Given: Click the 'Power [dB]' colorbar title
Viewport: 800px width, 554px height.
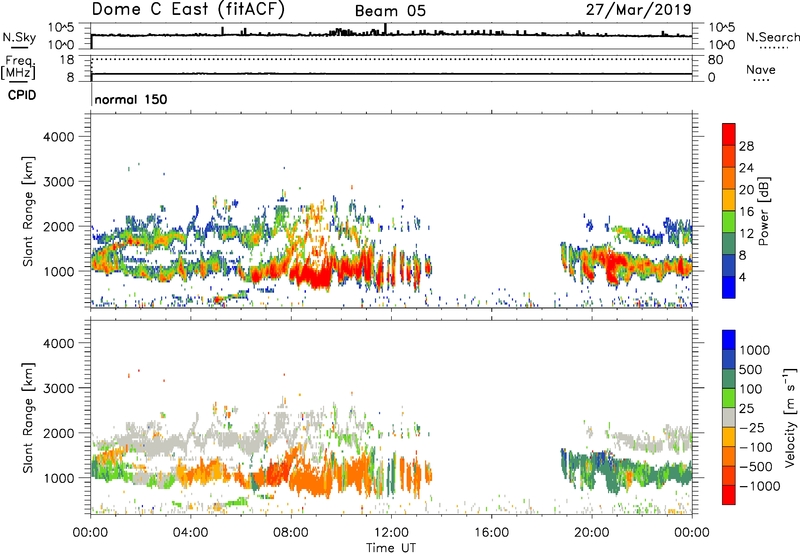Looking at the screenshot, I should [x=763, y=211].
